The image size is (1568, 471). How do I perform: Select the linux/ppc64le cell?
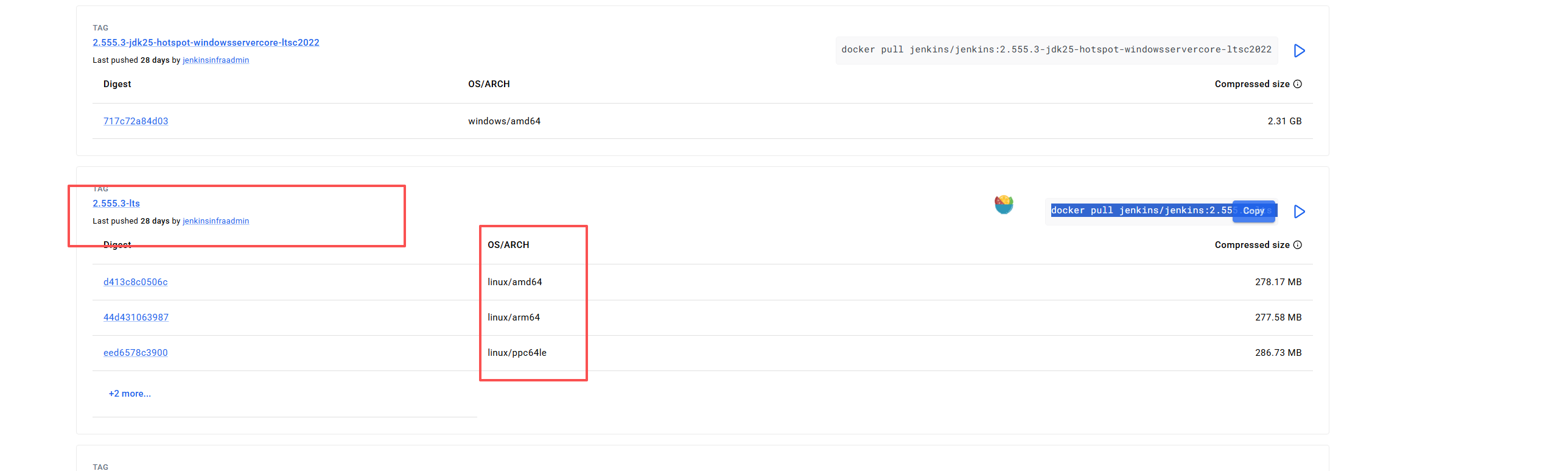click(x=517, y=353)
